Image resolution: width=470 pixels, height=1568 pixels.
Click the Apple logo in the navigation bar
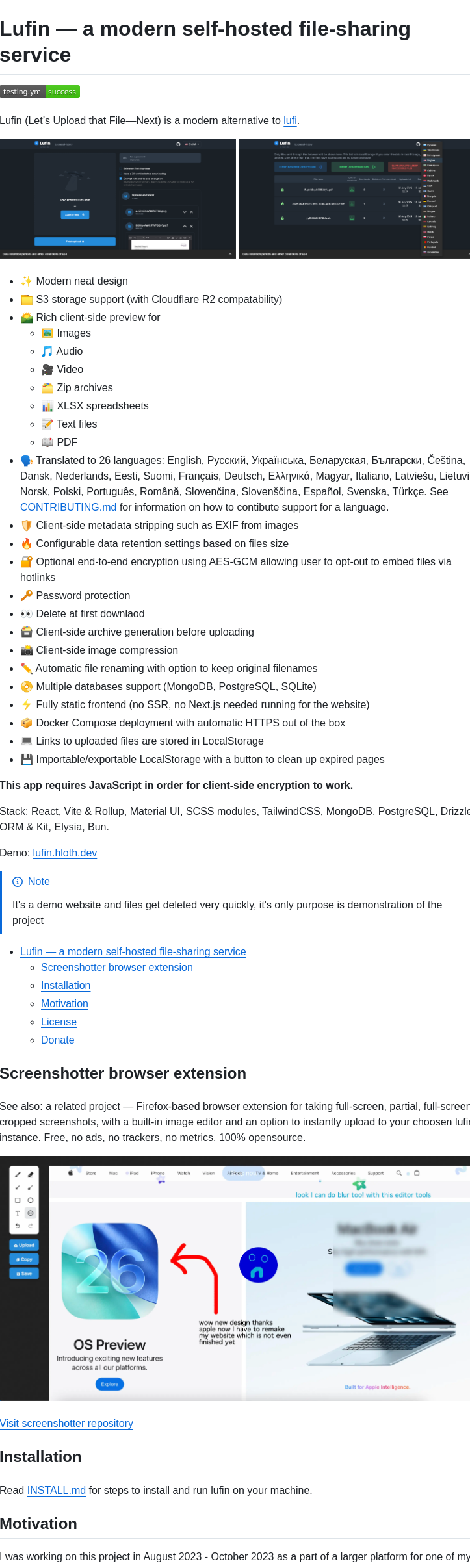pos(71,1173)
